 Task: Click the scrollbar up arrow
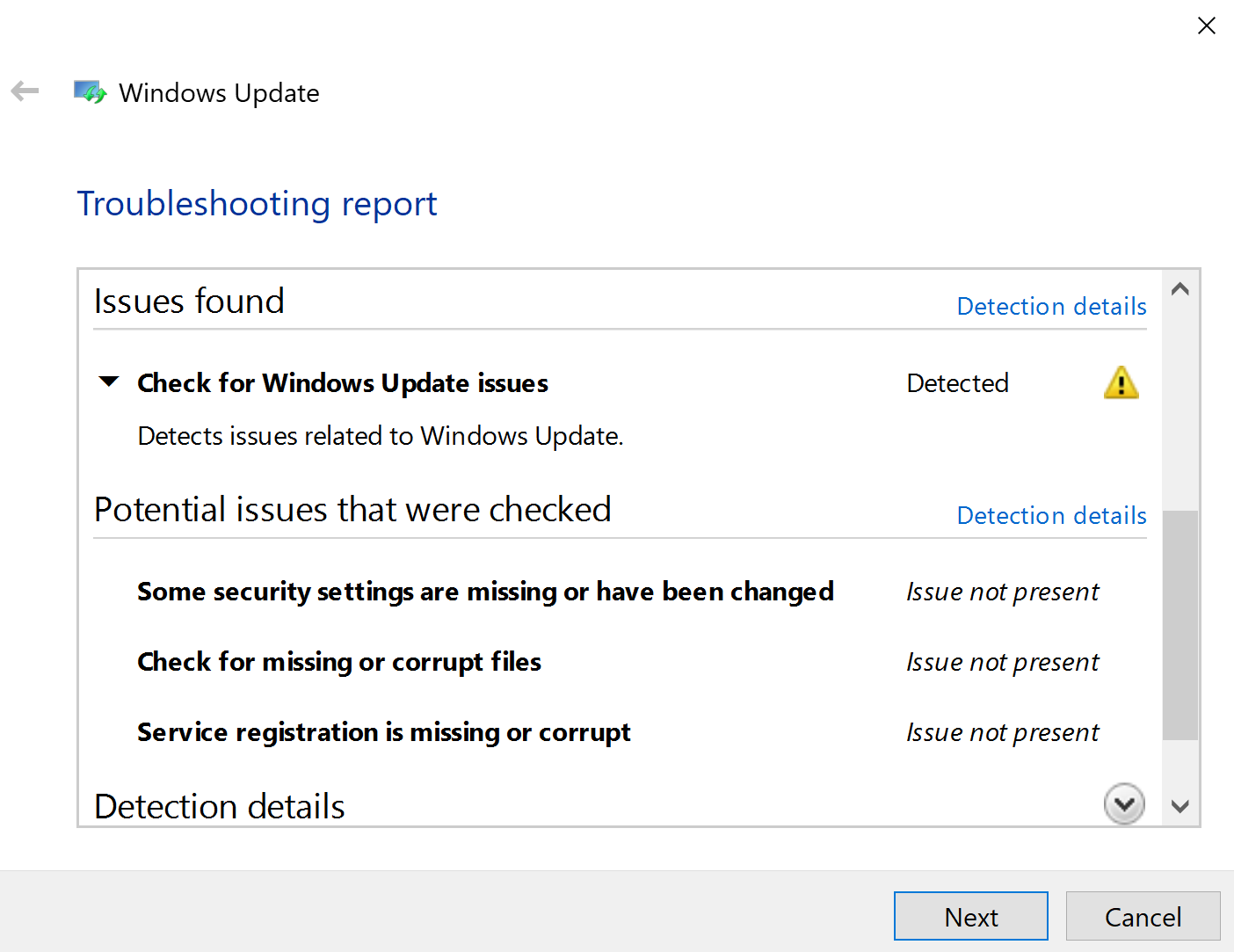tap(1180, 288)
